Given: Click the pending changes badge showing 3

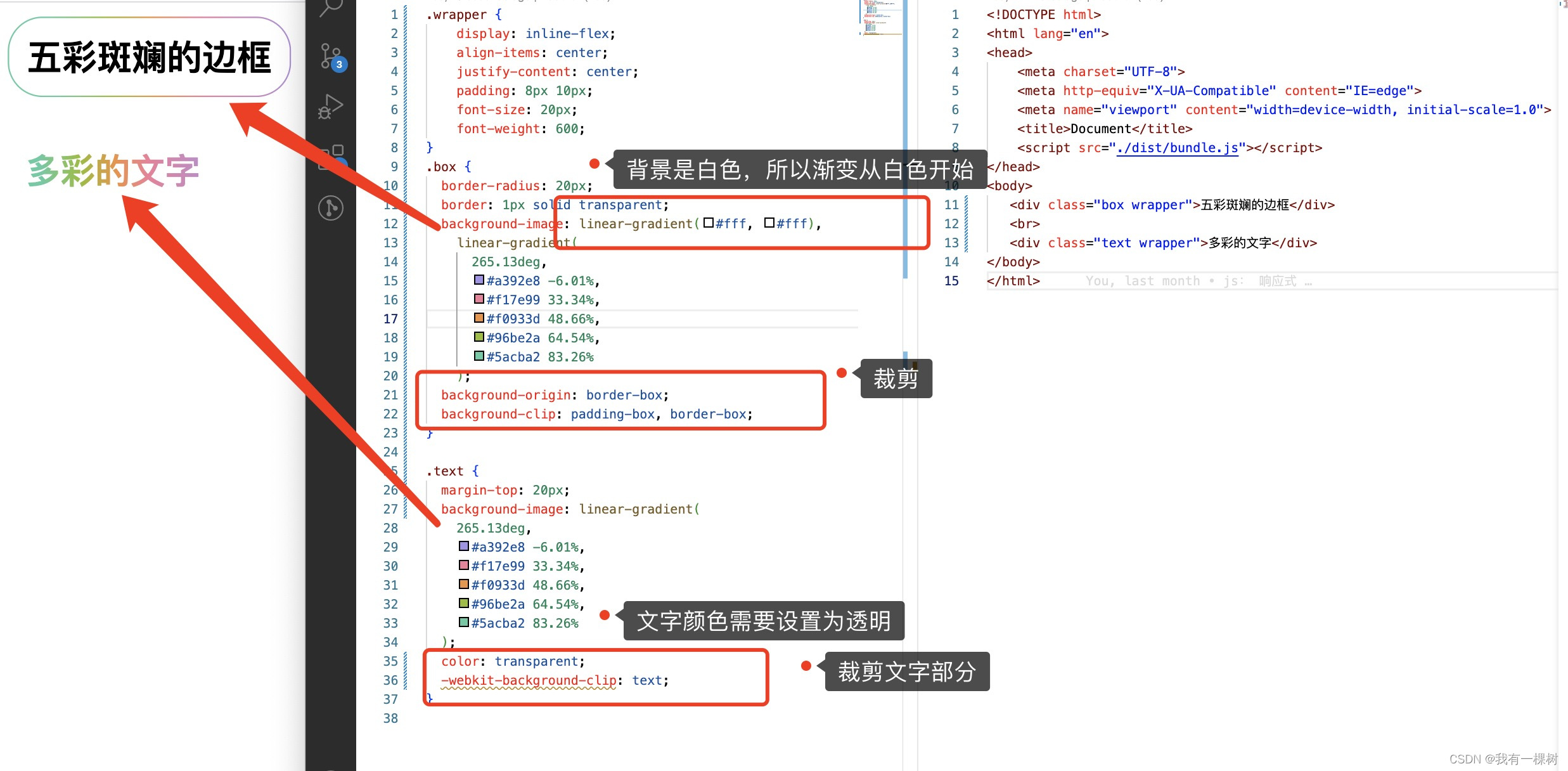Looking at the screenshot, I should (x=339, y=63).
